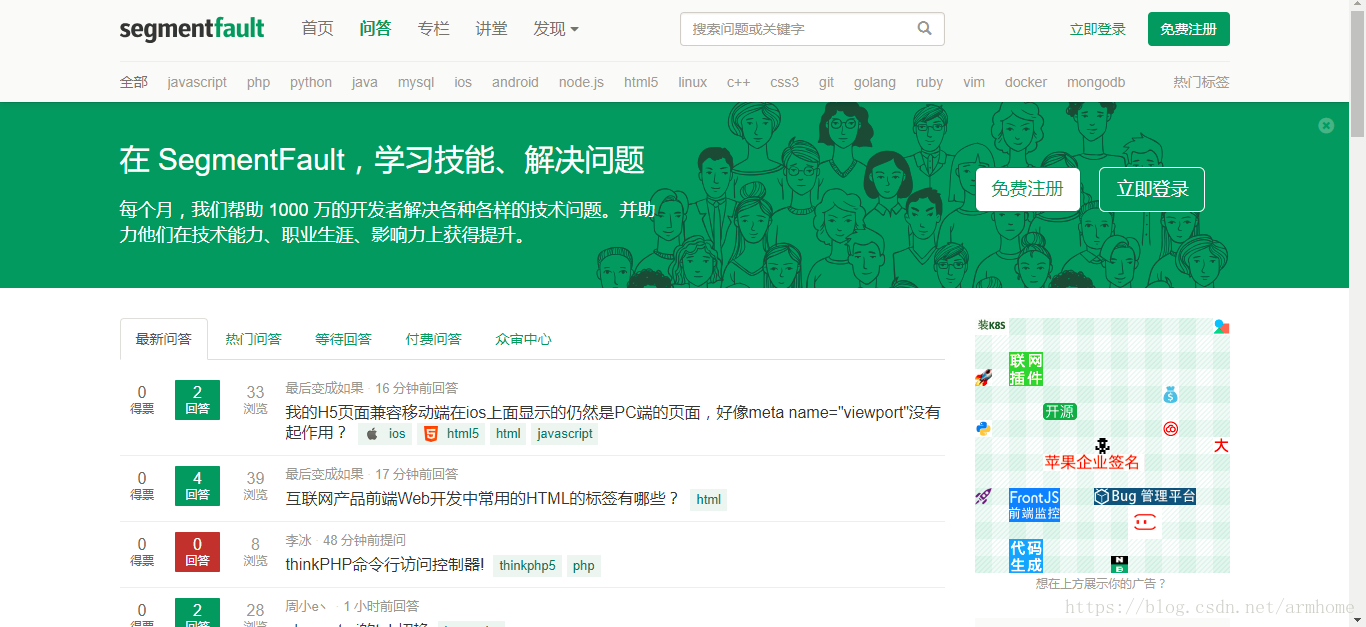Open the H5页面兼容移动端 question title
The height and width of the screenshot is (627, 1366).
pos(613,422)
